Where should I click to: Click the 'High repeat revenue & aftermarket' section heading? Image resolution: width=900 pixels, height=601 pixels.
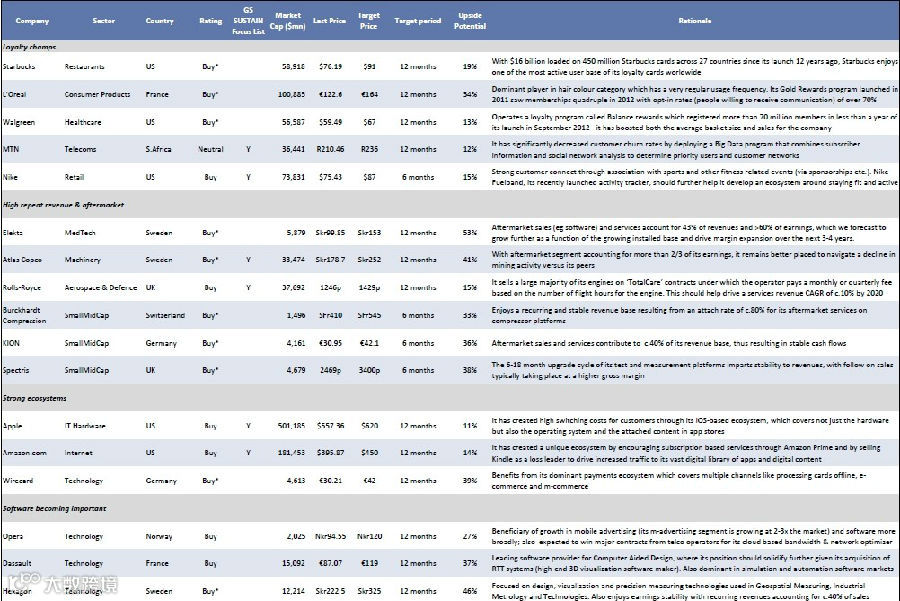coord(63,205)
